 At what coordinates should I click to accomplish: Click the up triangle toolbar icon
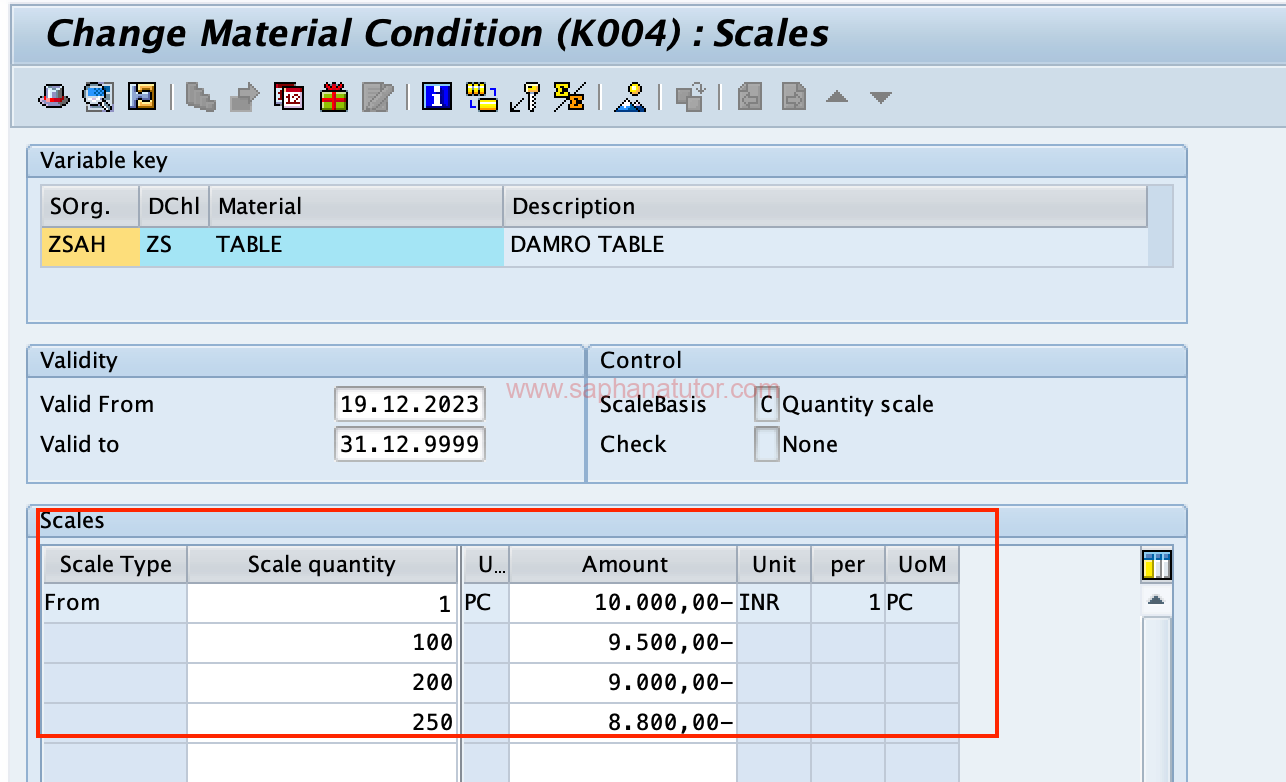837,97
